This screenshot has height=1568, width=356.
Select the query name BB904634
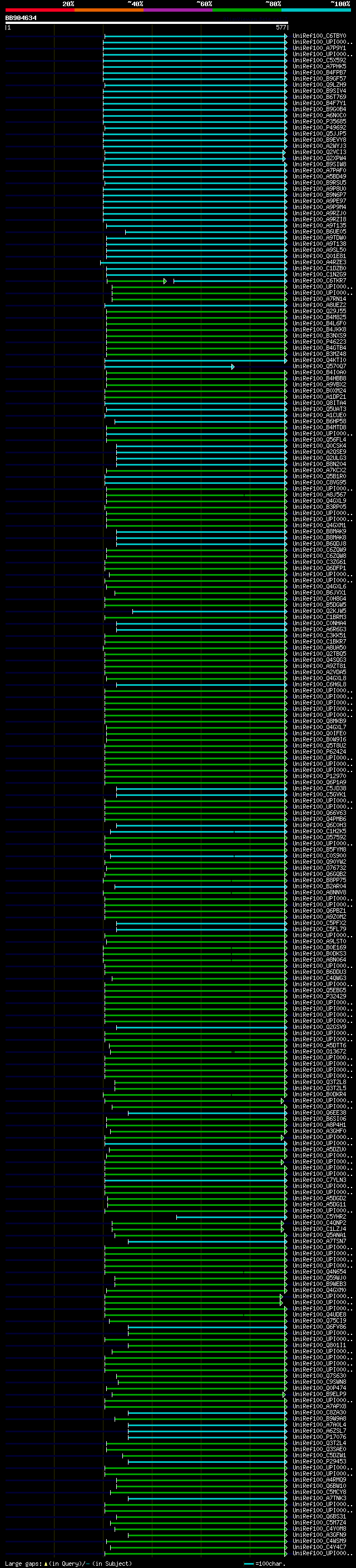click(21, 18)
